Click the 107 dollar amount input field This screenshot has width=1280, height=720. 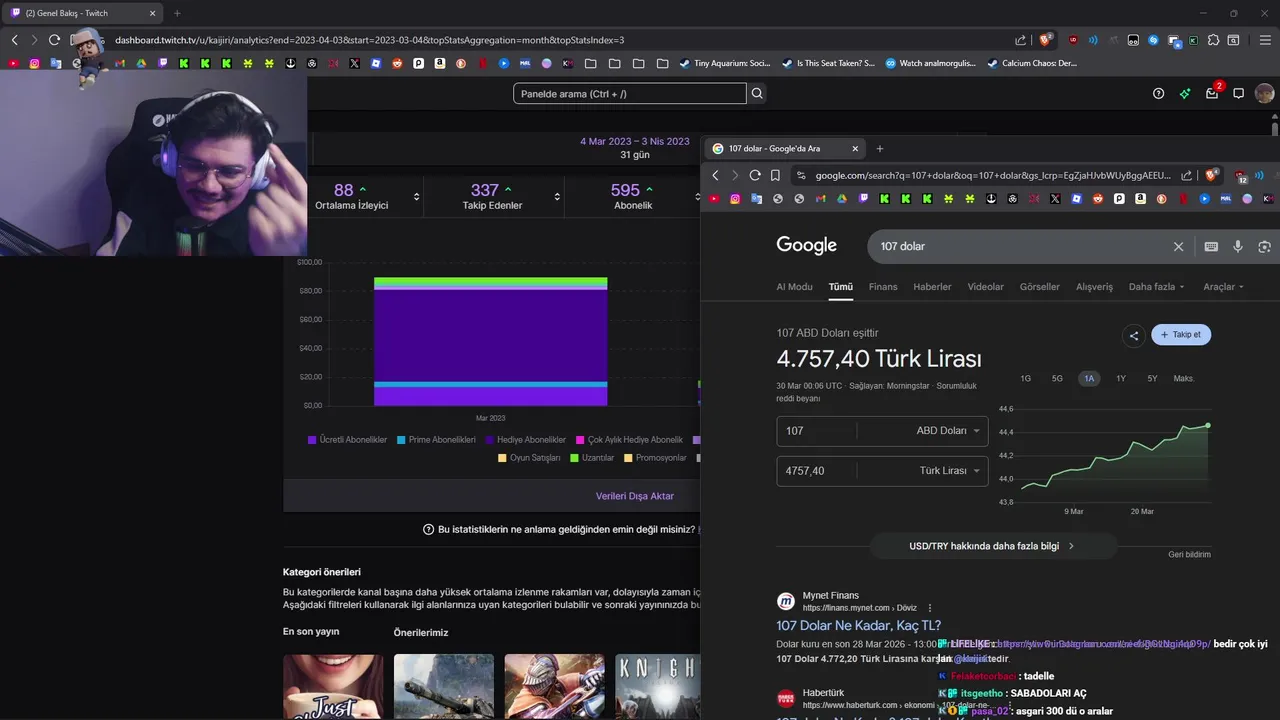[x=816, y=431]
